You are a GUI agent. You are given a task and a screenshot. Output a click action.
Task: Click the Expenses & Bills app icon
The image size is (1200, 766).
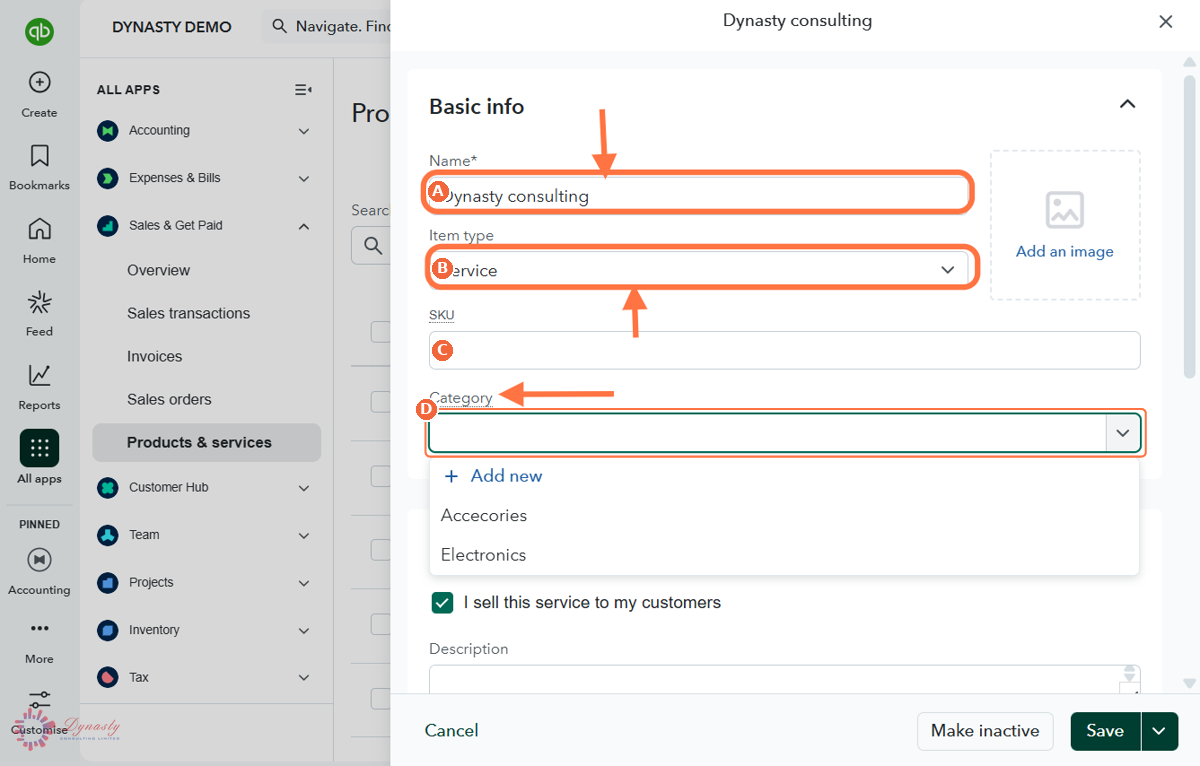(x=107, y=178)
